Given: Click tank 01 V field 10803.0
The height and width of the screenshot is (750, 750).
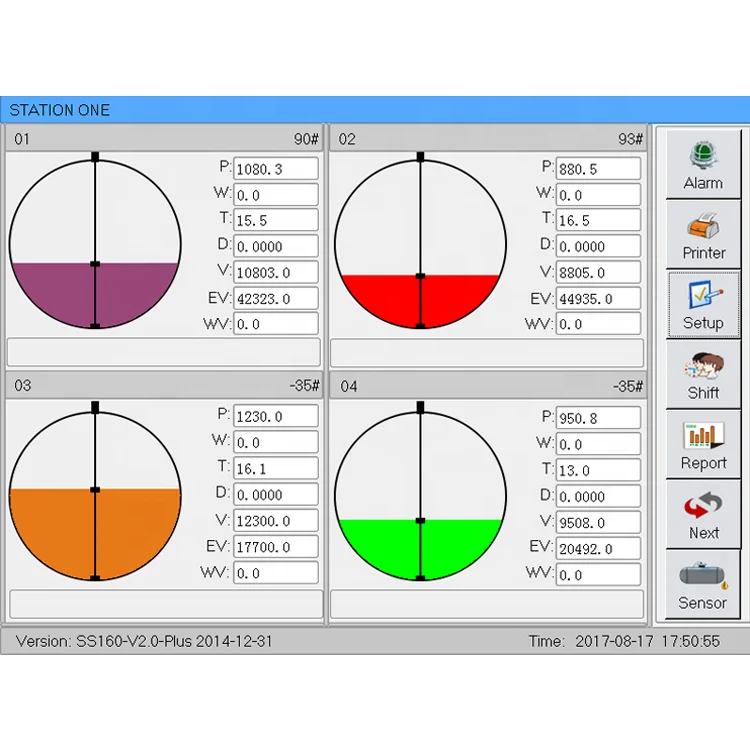Looking at the screenshot, I should 276,273.
